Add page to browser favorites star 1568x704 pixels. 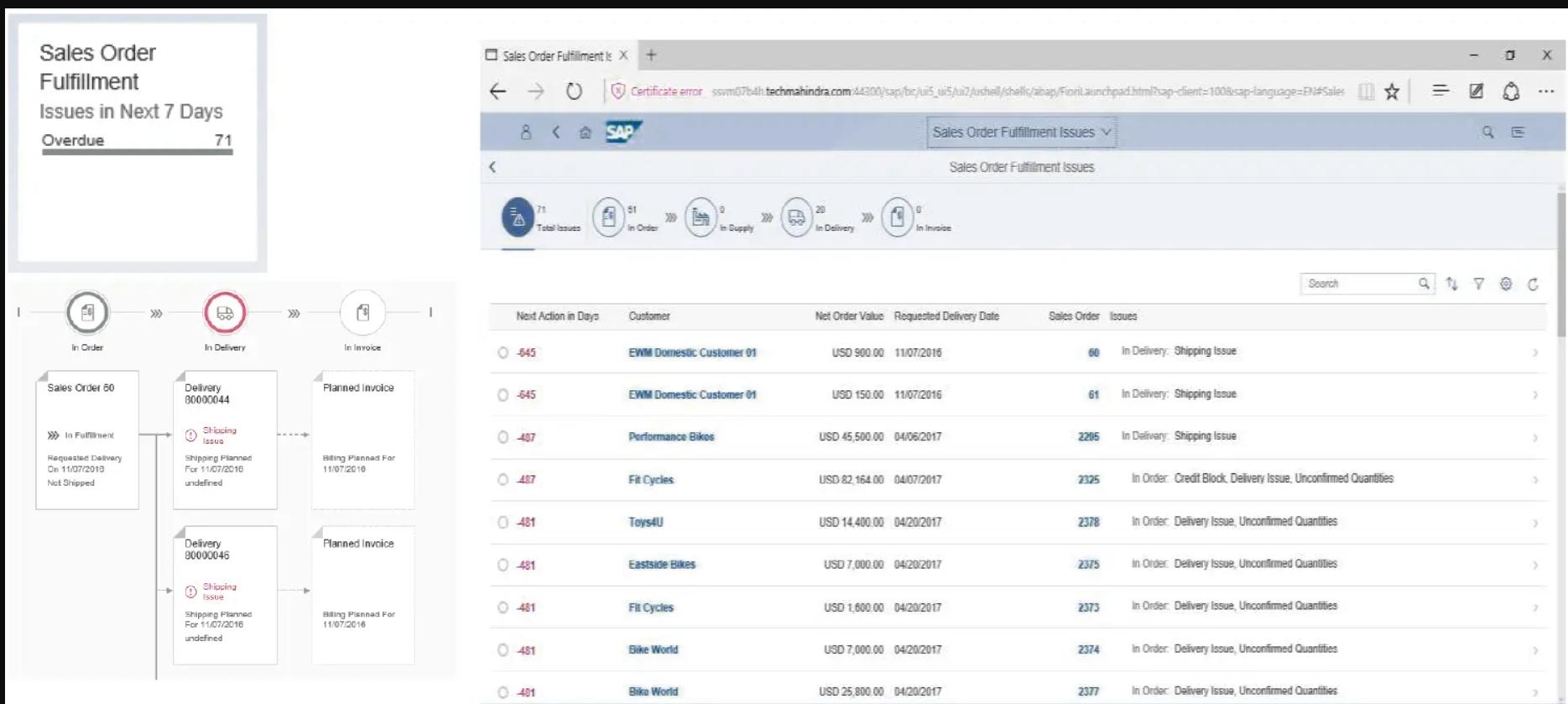point(1392,91)
